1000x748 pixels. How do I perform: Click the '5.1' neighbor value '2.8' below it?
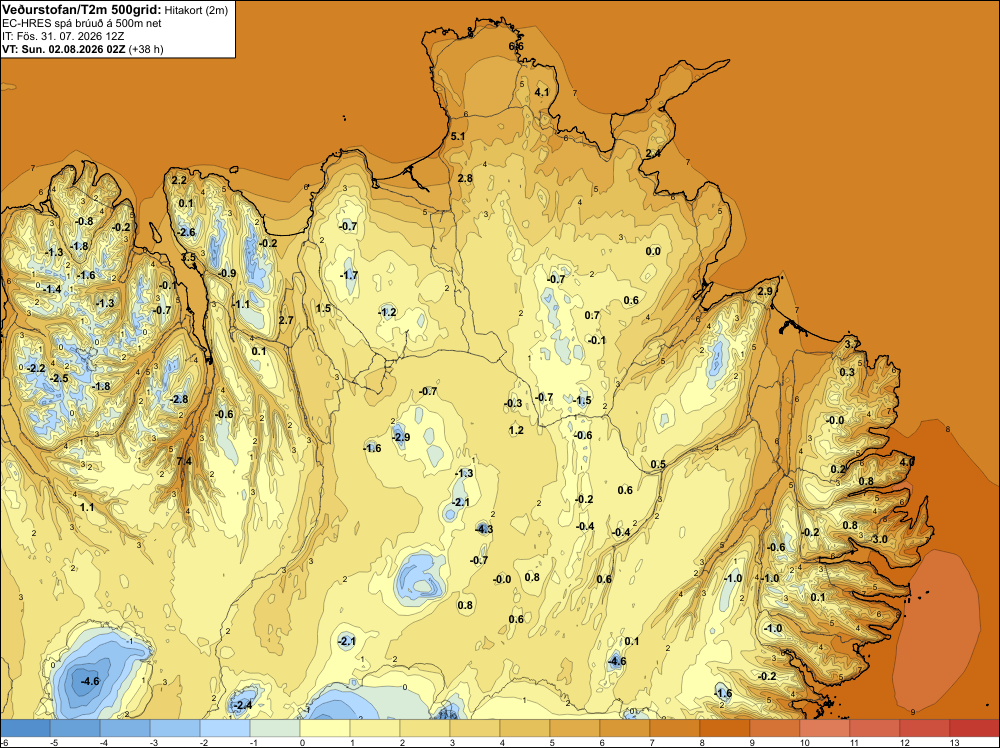point(465,178)
